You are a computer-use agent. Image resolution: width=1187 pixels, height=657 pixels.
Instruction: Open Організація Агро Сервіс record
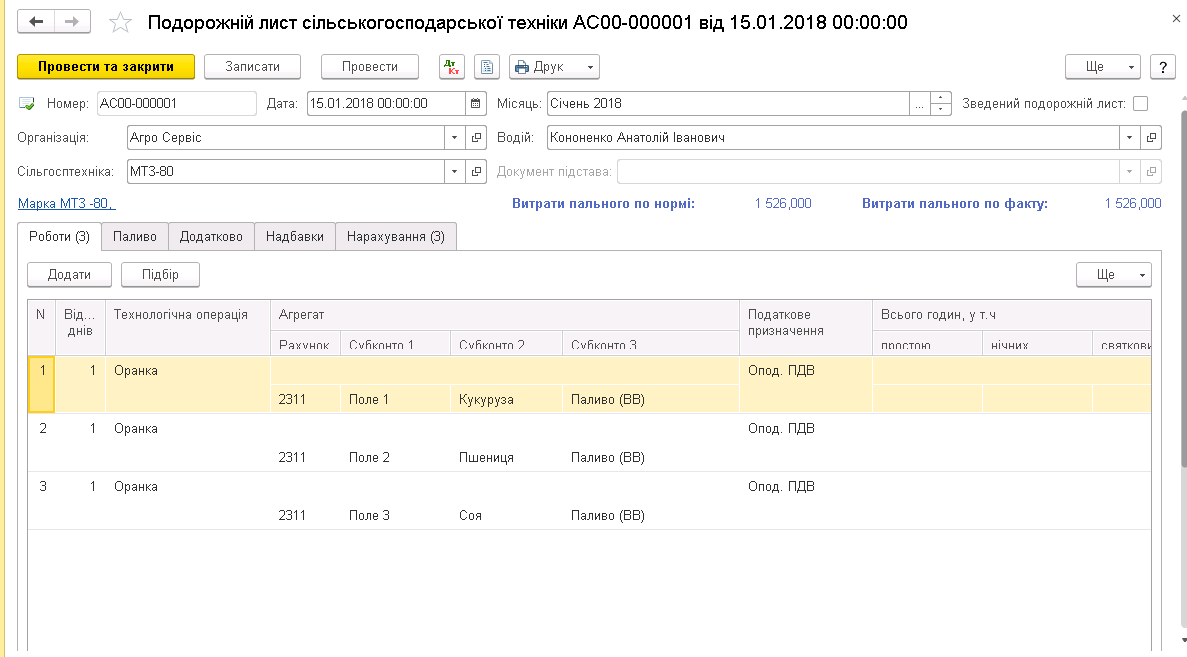(x=477, y=138)
